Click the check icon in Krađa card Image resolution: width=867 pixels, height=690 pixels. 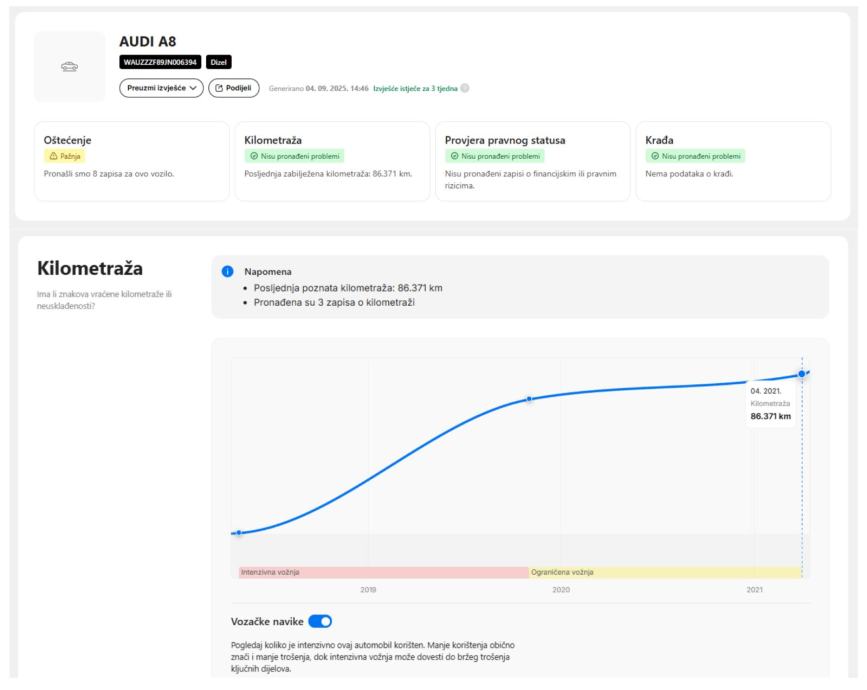tap(654, 157)
